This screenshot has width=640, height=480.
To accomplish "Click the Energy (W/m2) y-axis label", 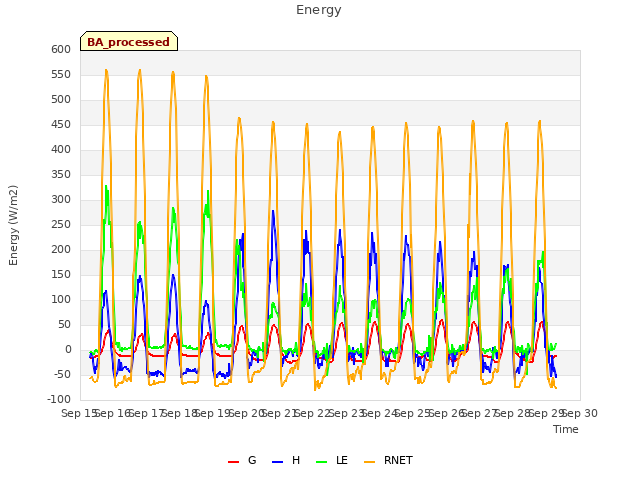I will click(13, 225).
